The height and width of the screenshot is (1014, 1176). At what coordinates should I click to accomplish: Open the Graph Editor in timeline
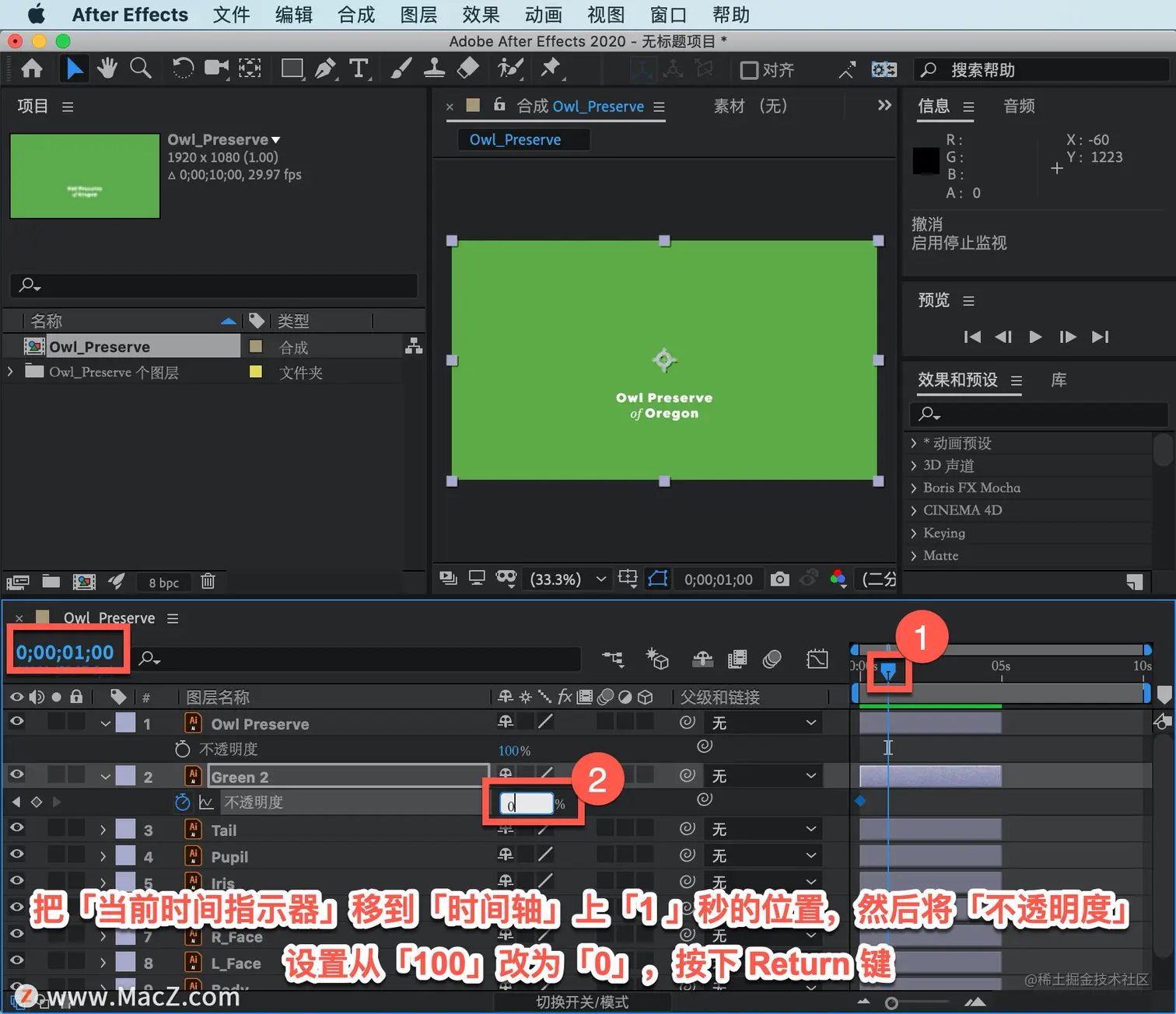[817, 659]
